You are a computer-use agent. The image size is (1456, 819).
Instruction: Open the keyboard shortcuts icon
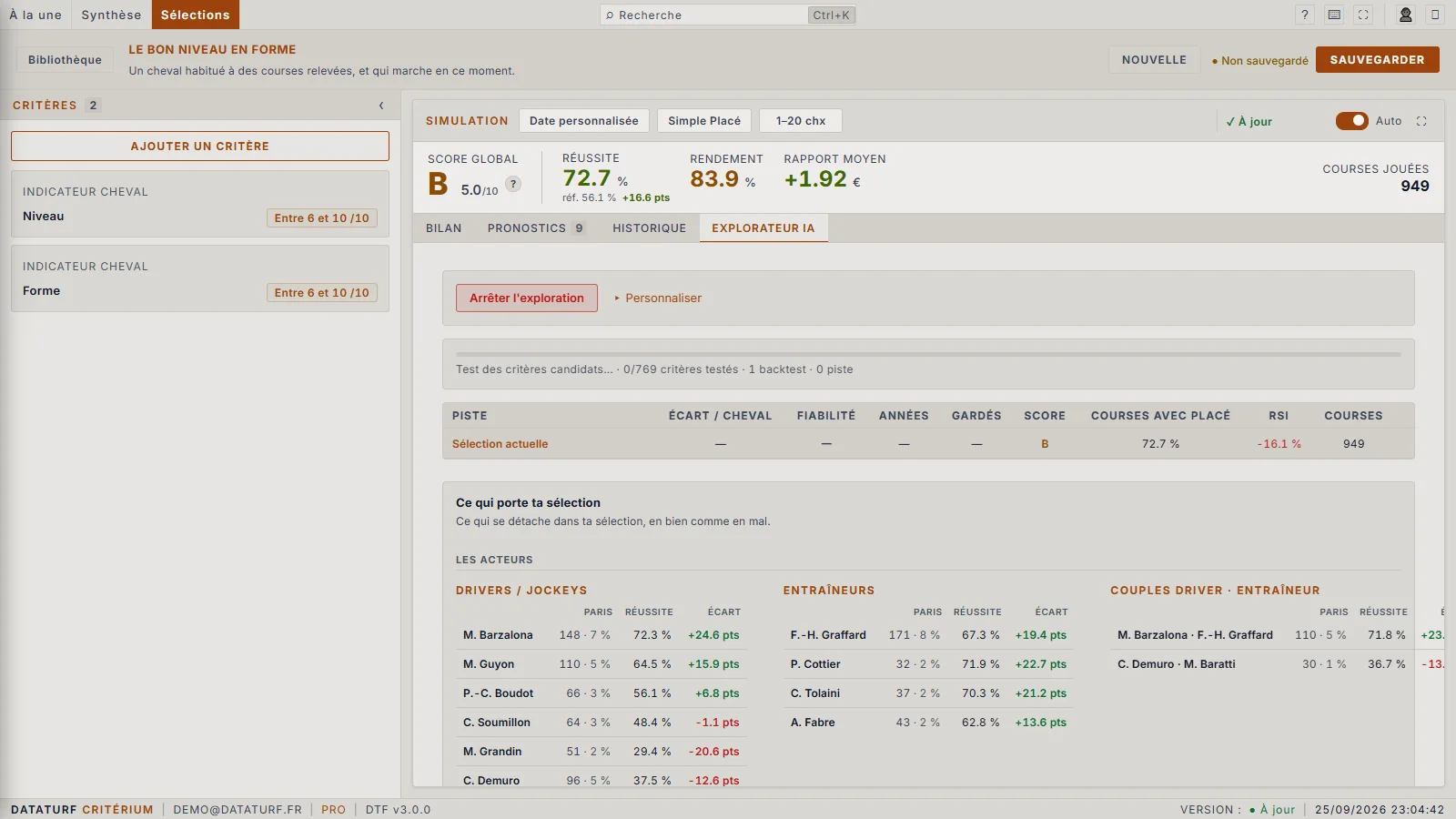click(1334, 15)
